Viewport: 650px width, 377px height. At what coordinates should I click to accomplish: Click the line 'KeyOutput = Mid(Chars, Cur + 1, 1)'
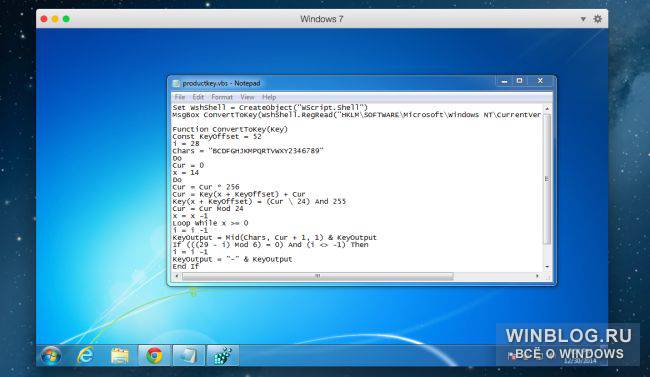click(x=274, y=238)
